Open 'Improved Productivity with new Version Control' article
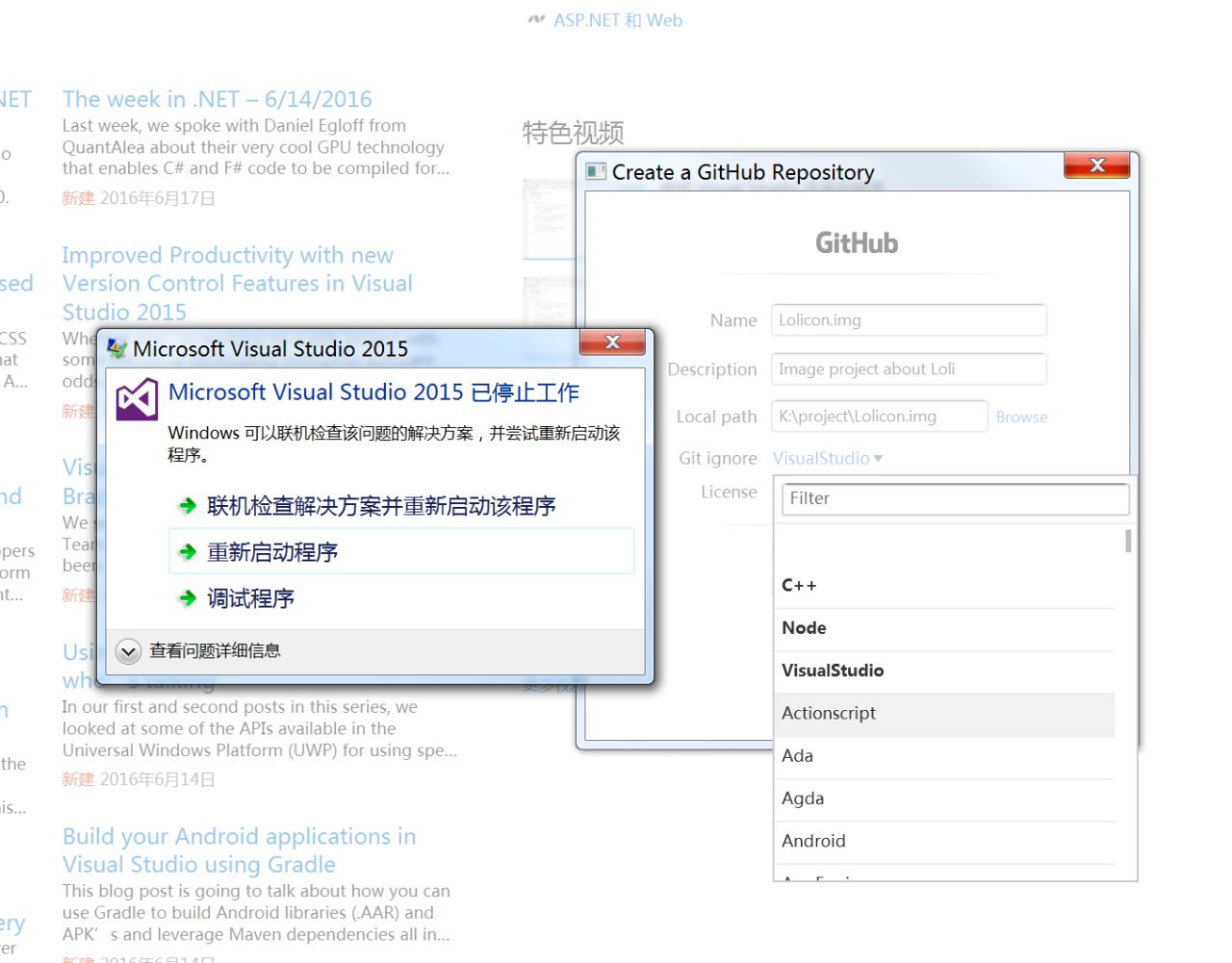The height and width of the screenshot is (963, 1232). point(238,284)
